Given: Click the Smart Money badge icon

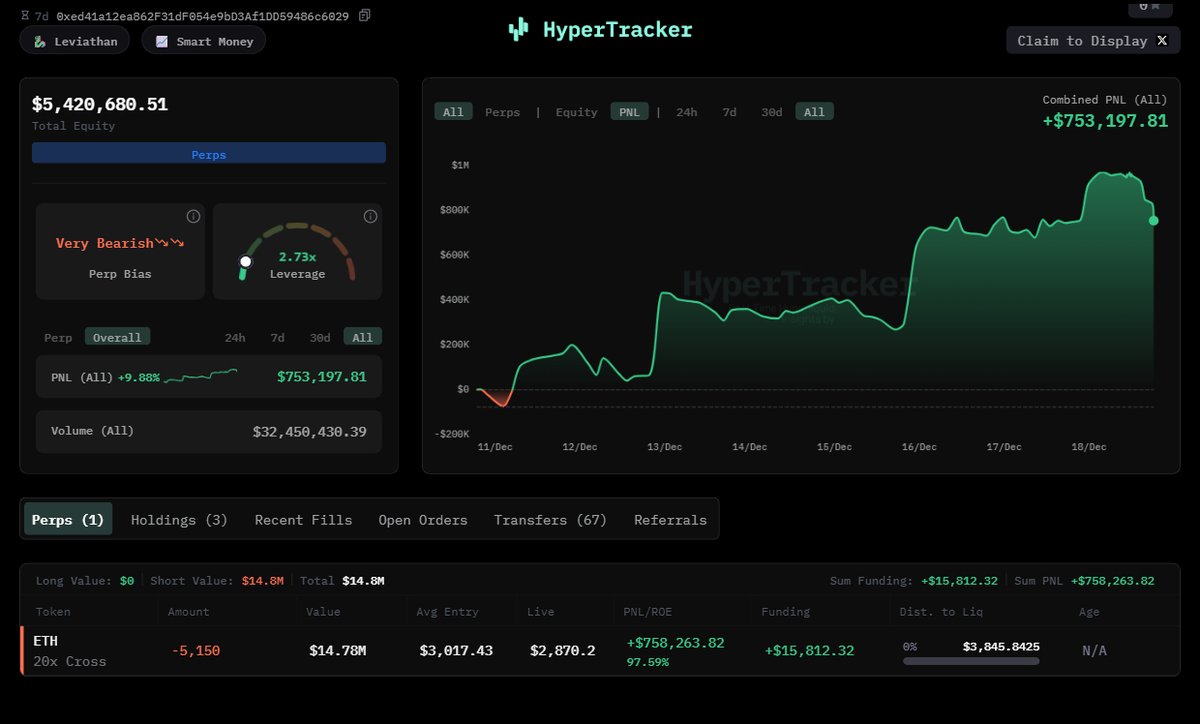Looking at the screenshot, I should [x=162, y=42].
